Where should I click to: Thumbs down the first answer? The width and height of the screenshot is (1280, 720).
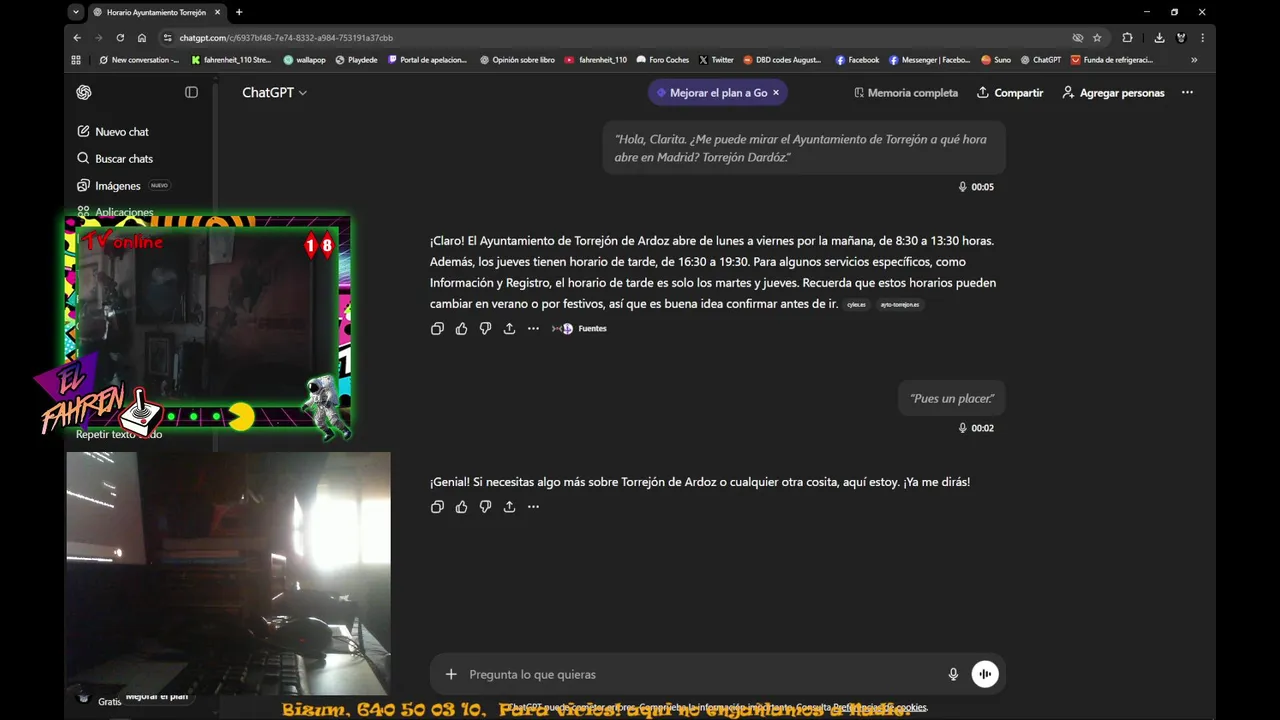pos(485,328)
